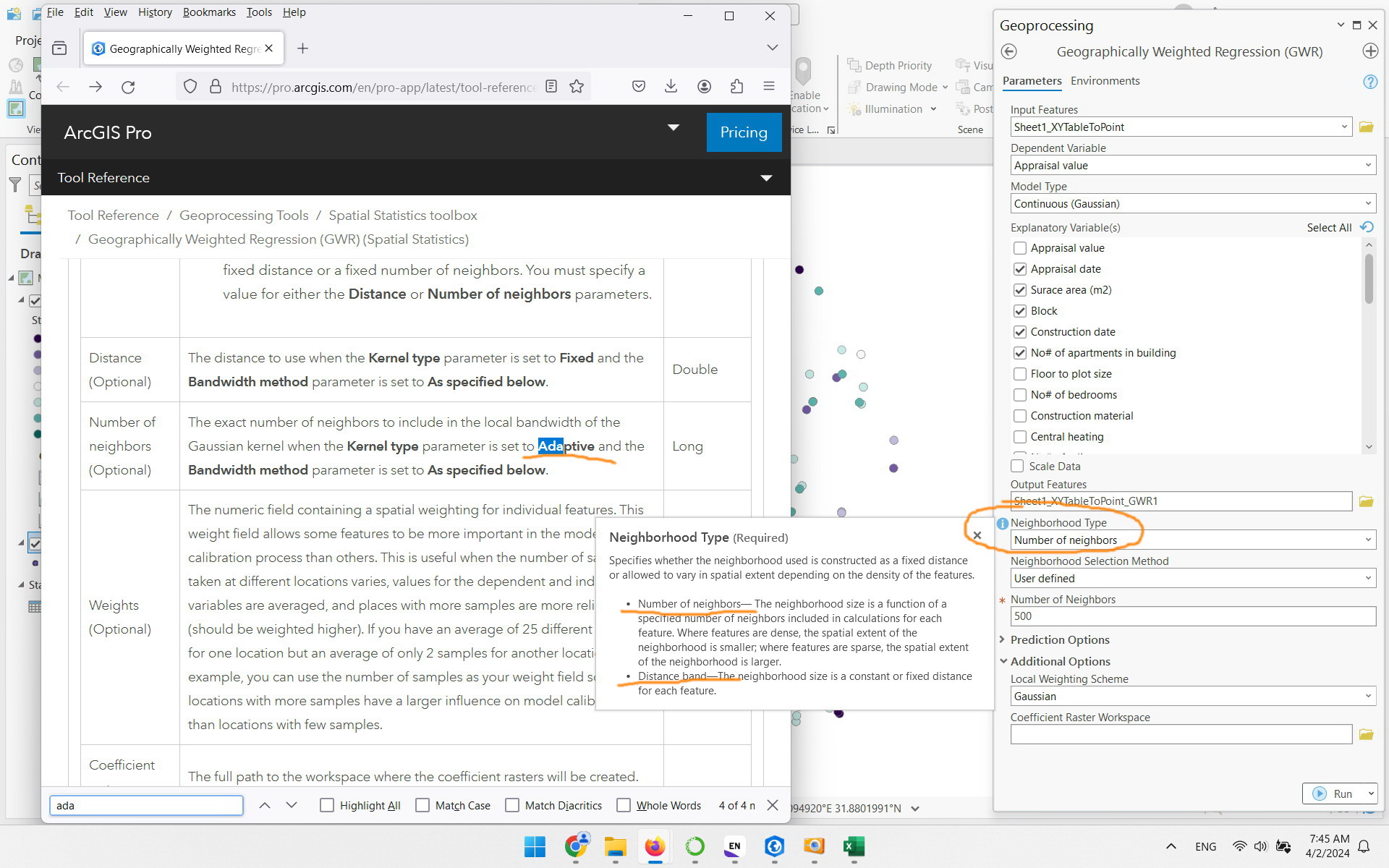1389x868 pixels.
Task: Open Model Type dropdown
Action: coord(1367,204)
